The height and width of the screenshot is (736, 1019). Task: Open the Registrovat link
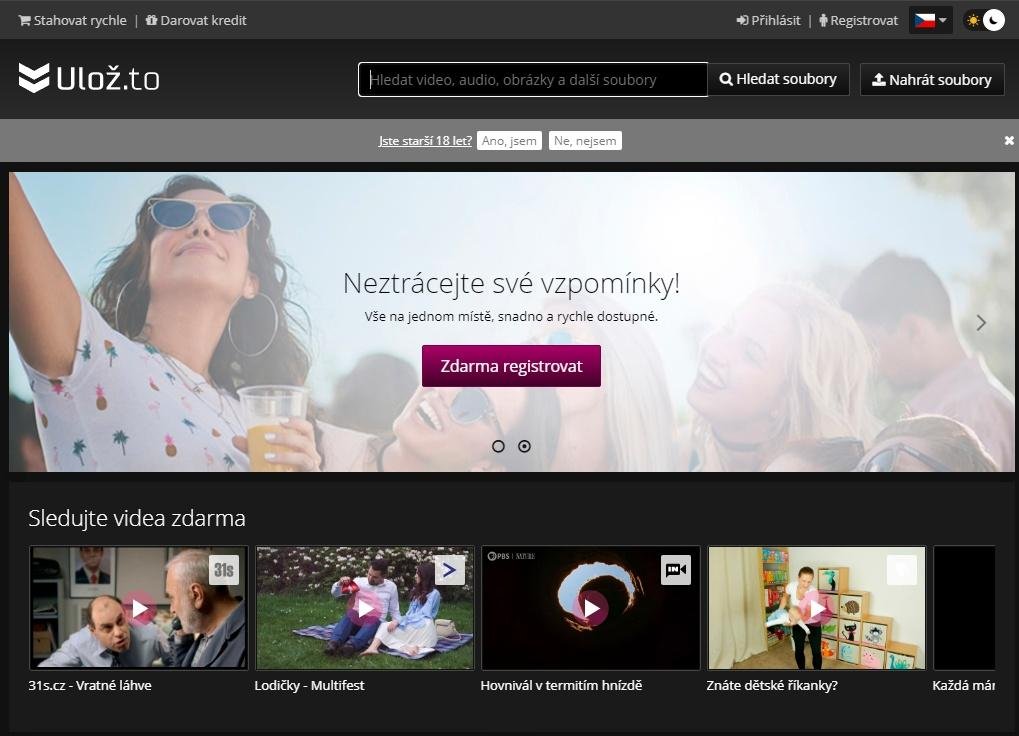coord(858,20)
